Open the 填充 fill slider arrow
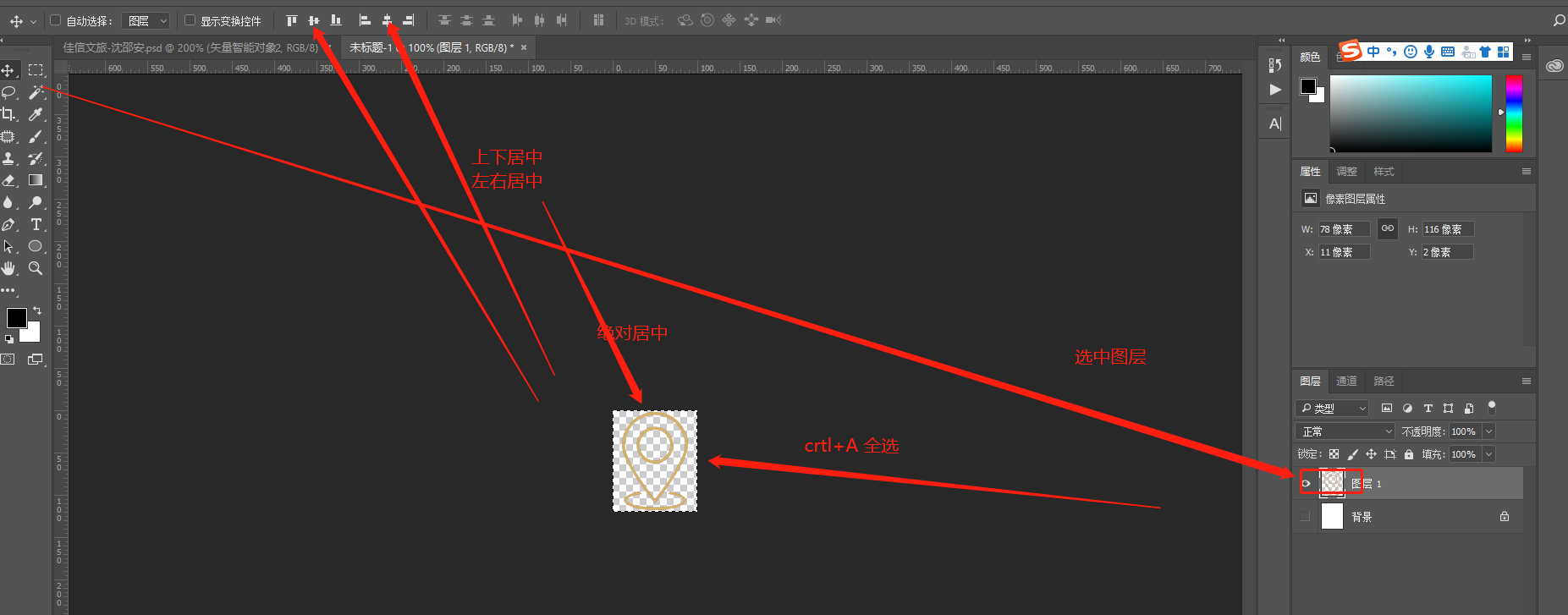1568x615 pixels. click(1489, 454)
